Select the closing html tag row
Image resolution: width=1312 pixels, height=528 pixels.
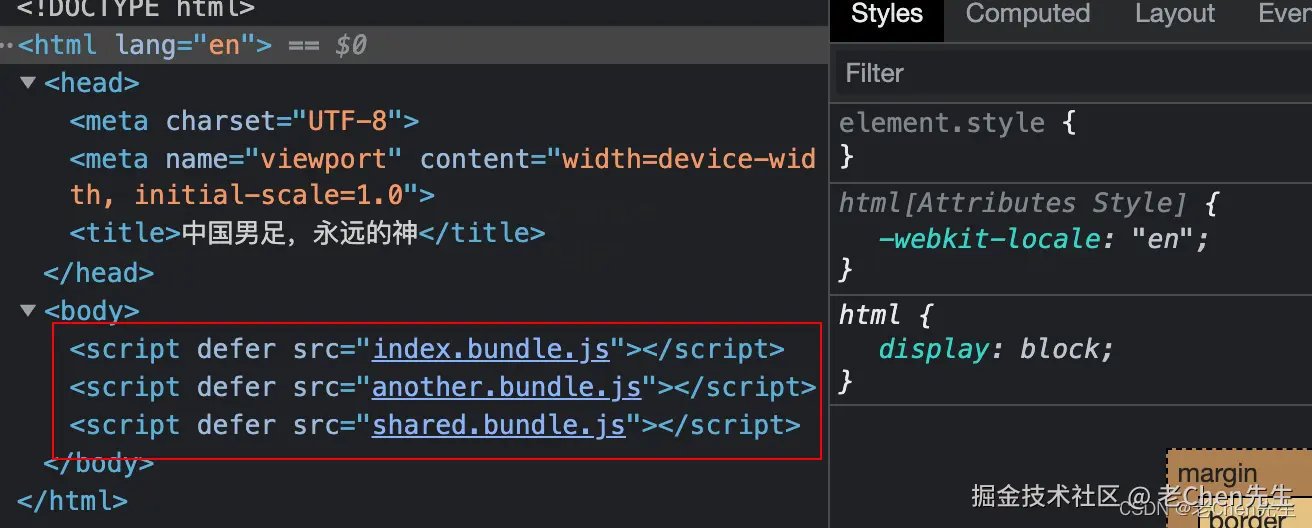pos(72,500)
